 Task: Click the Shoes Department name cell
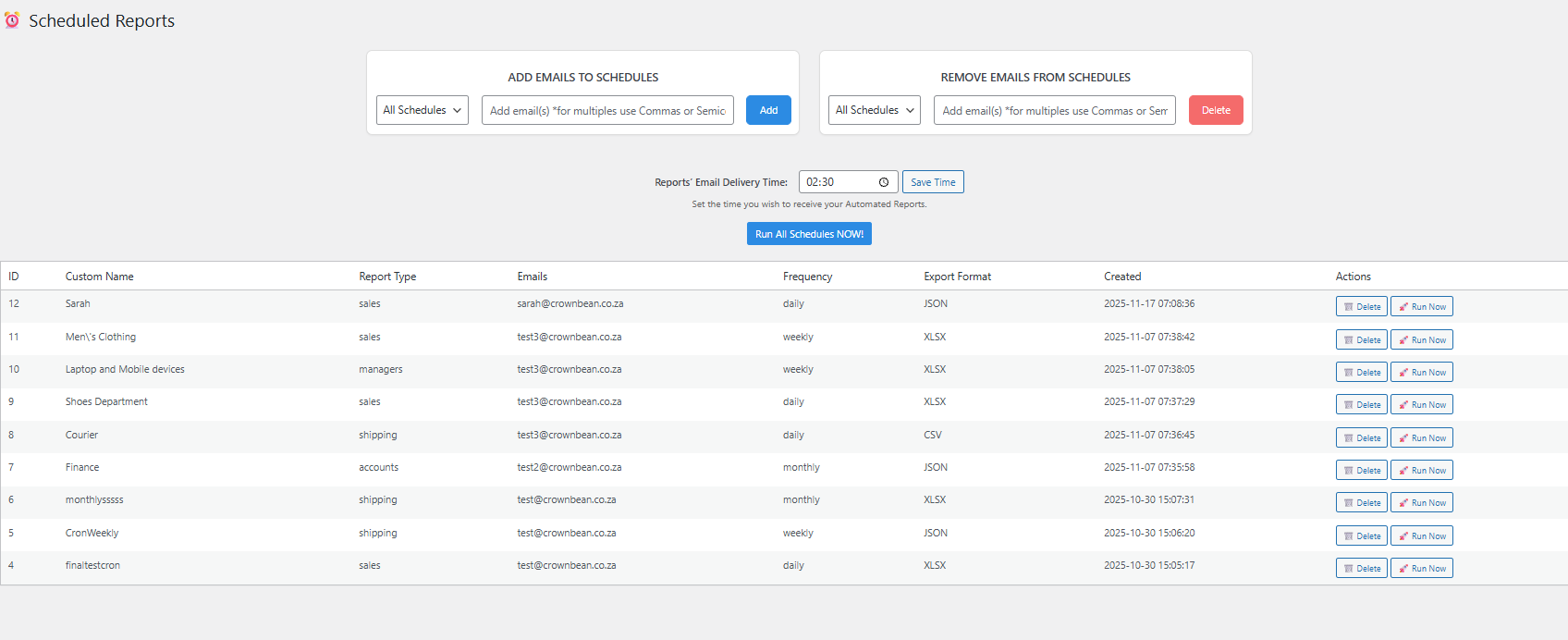[106, 401]
